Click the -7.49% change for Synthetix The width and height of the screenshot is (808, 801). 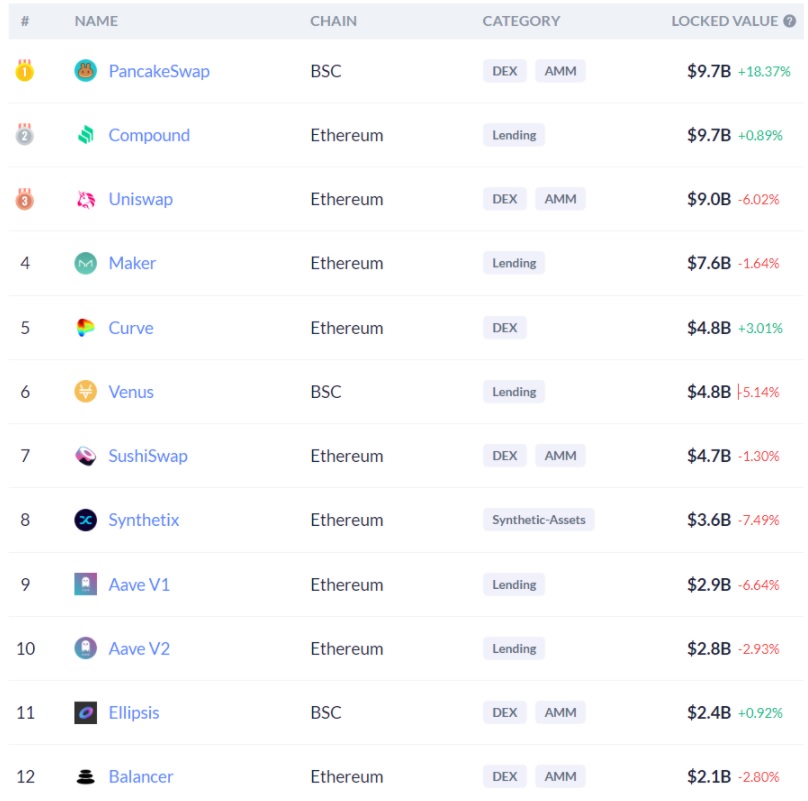click(759, 520)
